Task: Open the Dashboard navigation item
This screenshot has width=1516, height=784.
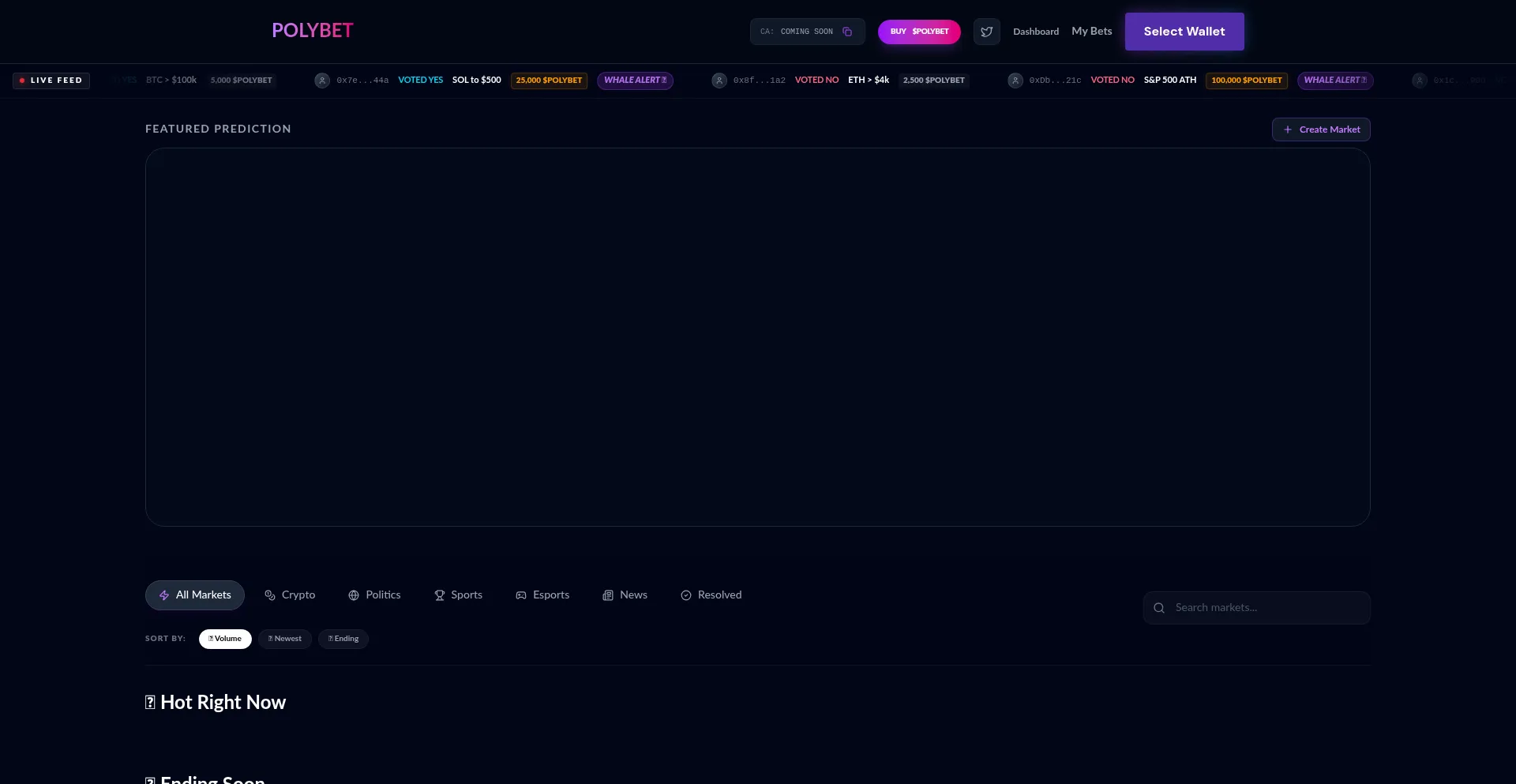Action: pos(1036,32)
